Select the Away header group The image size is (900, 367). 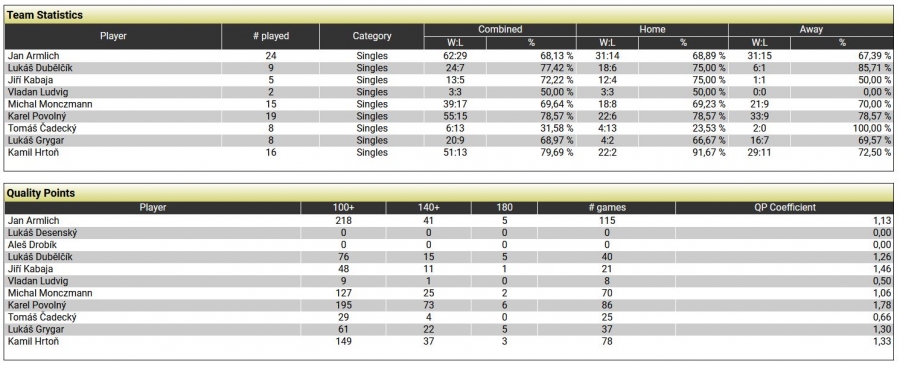pos(811,30)
